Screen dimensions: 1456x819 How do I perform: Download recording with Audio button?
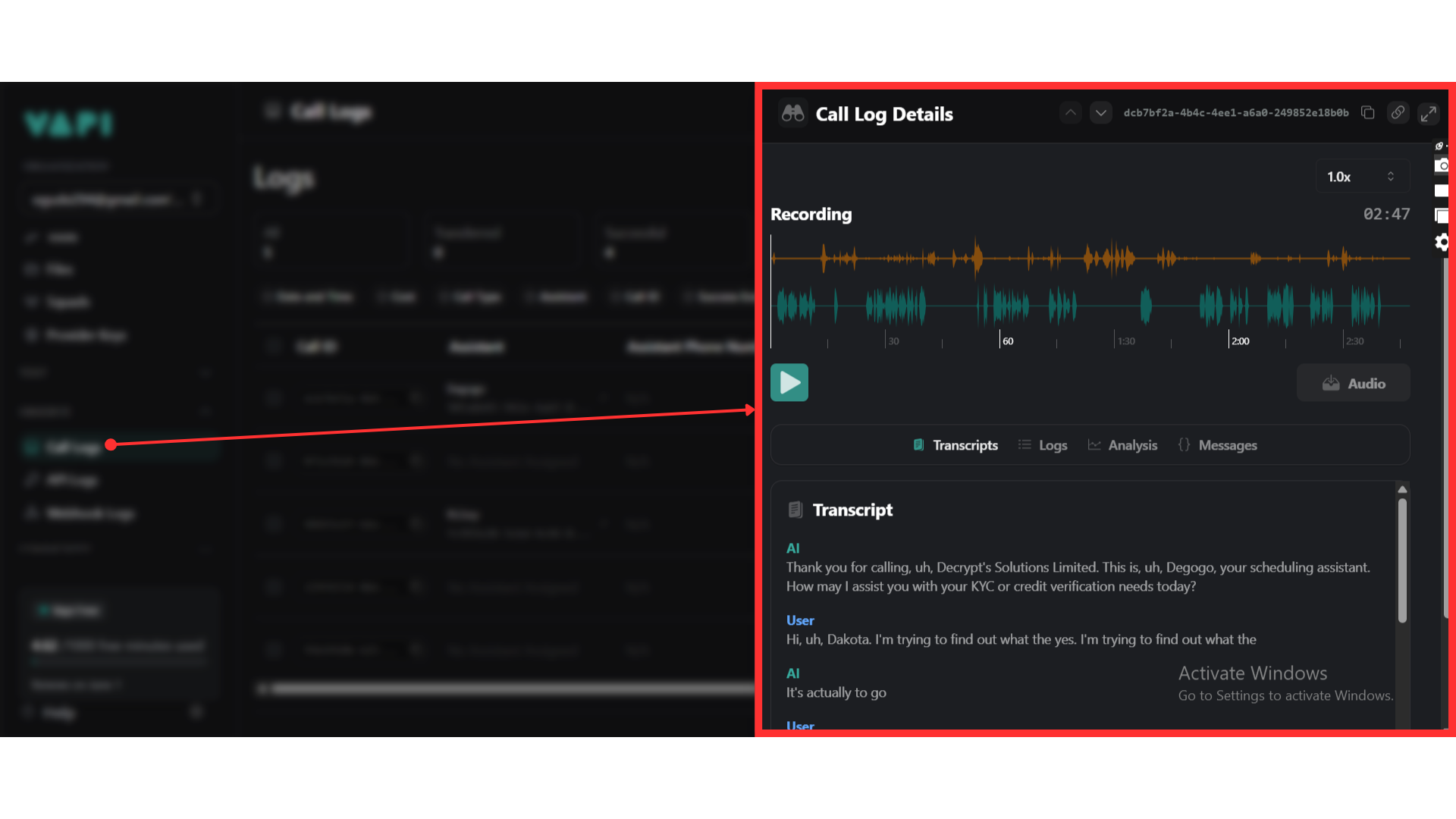(1353, 384)
